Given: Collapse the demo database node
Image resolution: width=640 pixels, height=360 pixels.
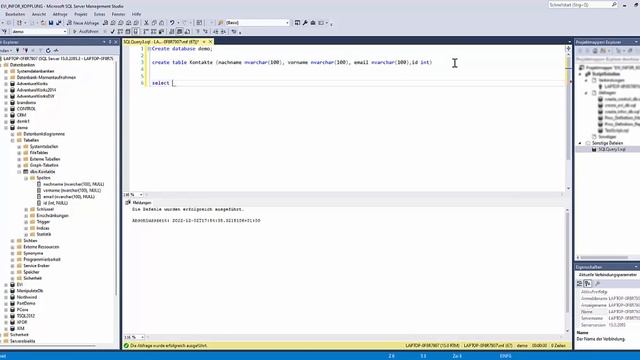Looking at the screenshot, I should (6, 128).
